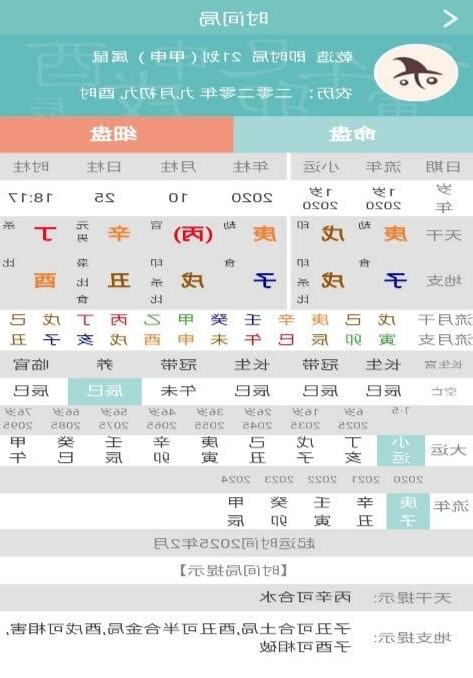Switch to the 命盘 tab
Image resolution: width=473 pixels, height=678 pixels.
tap(353, 134)
